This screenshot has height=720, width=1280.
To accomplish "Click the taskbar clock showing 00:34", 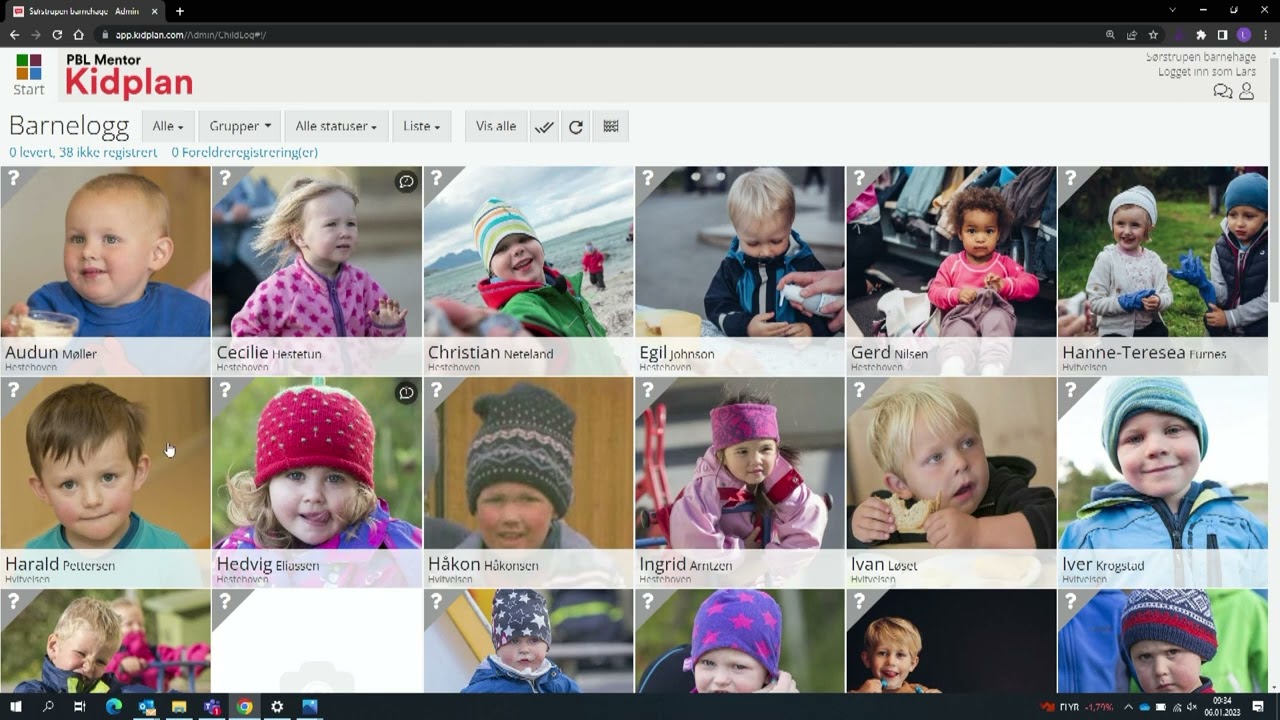I will coord(1222,707).
